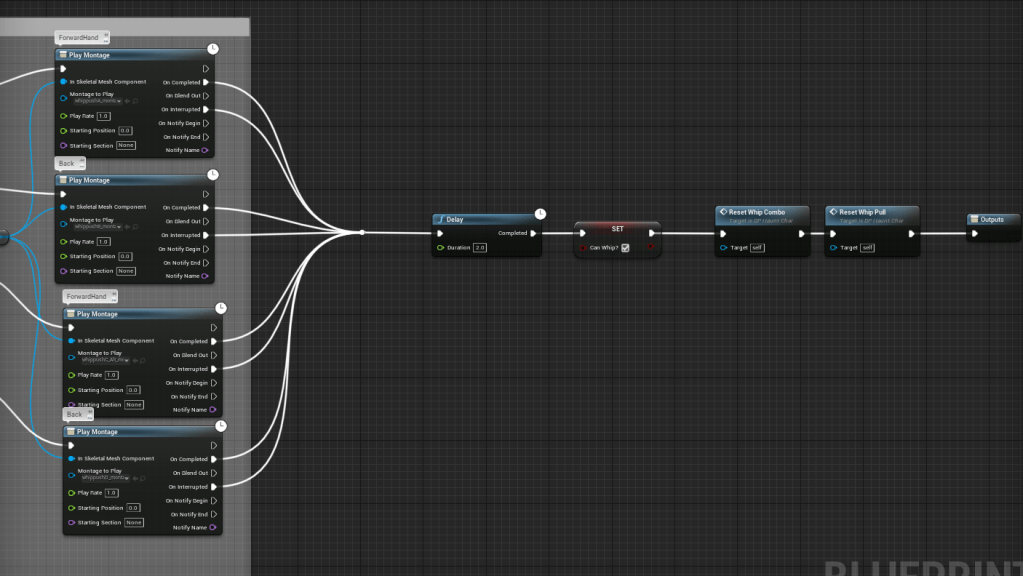1023x576 pixels.
Task: Click the Delay node's function icon
Action: tap(440, 219)
